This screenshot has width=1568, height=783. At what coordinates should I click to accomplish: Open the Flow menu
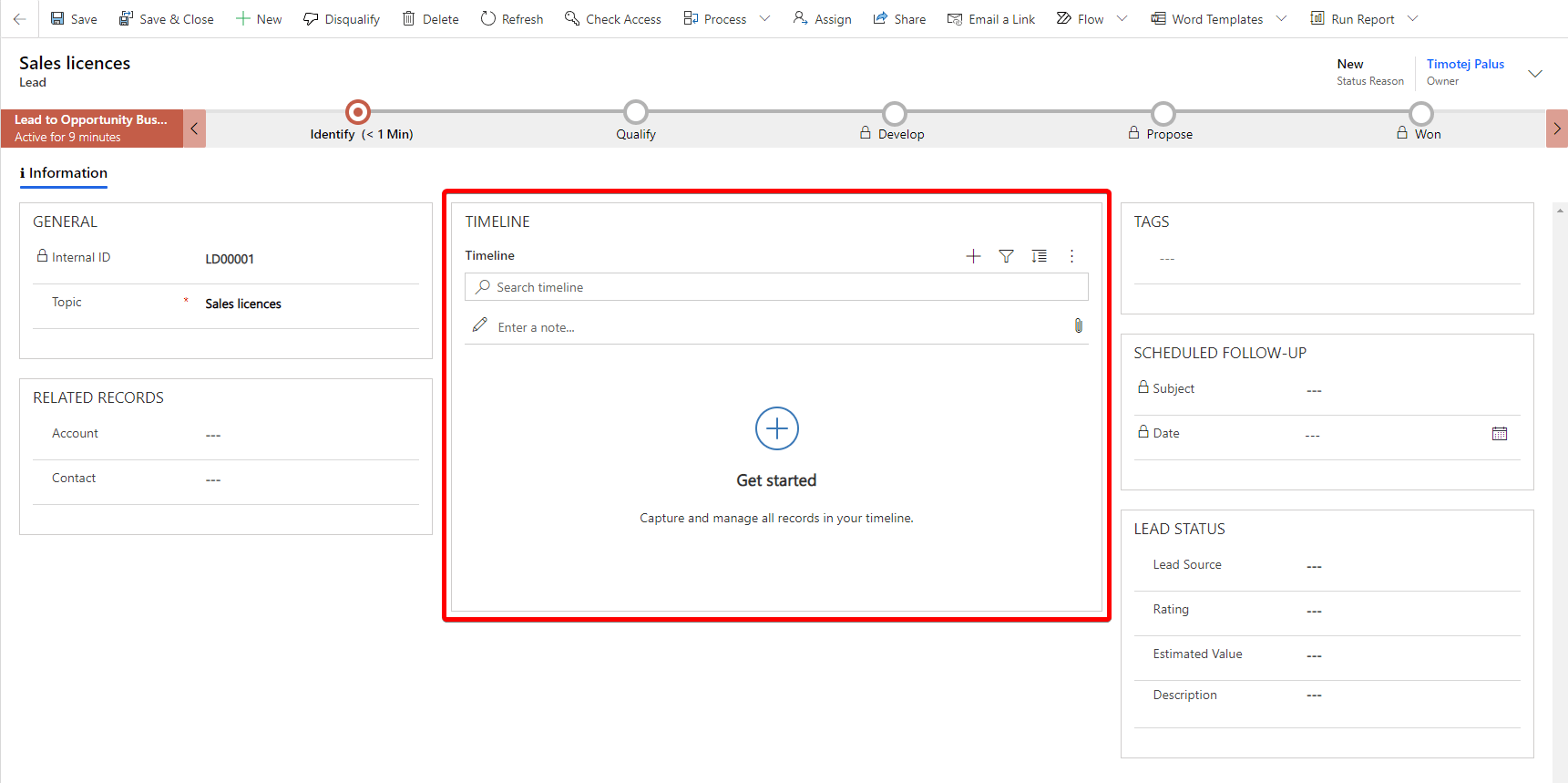[x=1081, y=18]
